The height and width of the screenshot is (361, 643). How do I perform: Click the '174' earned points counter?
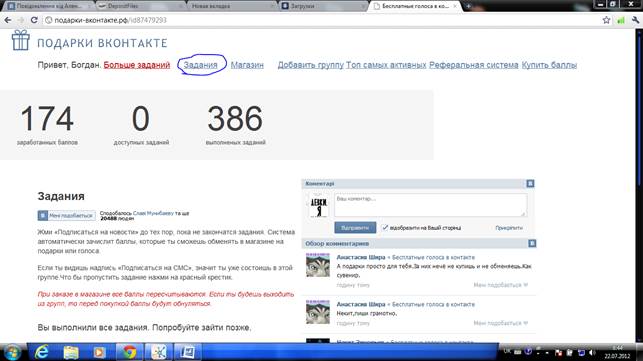pyautogui.click(x=47, y=119)
